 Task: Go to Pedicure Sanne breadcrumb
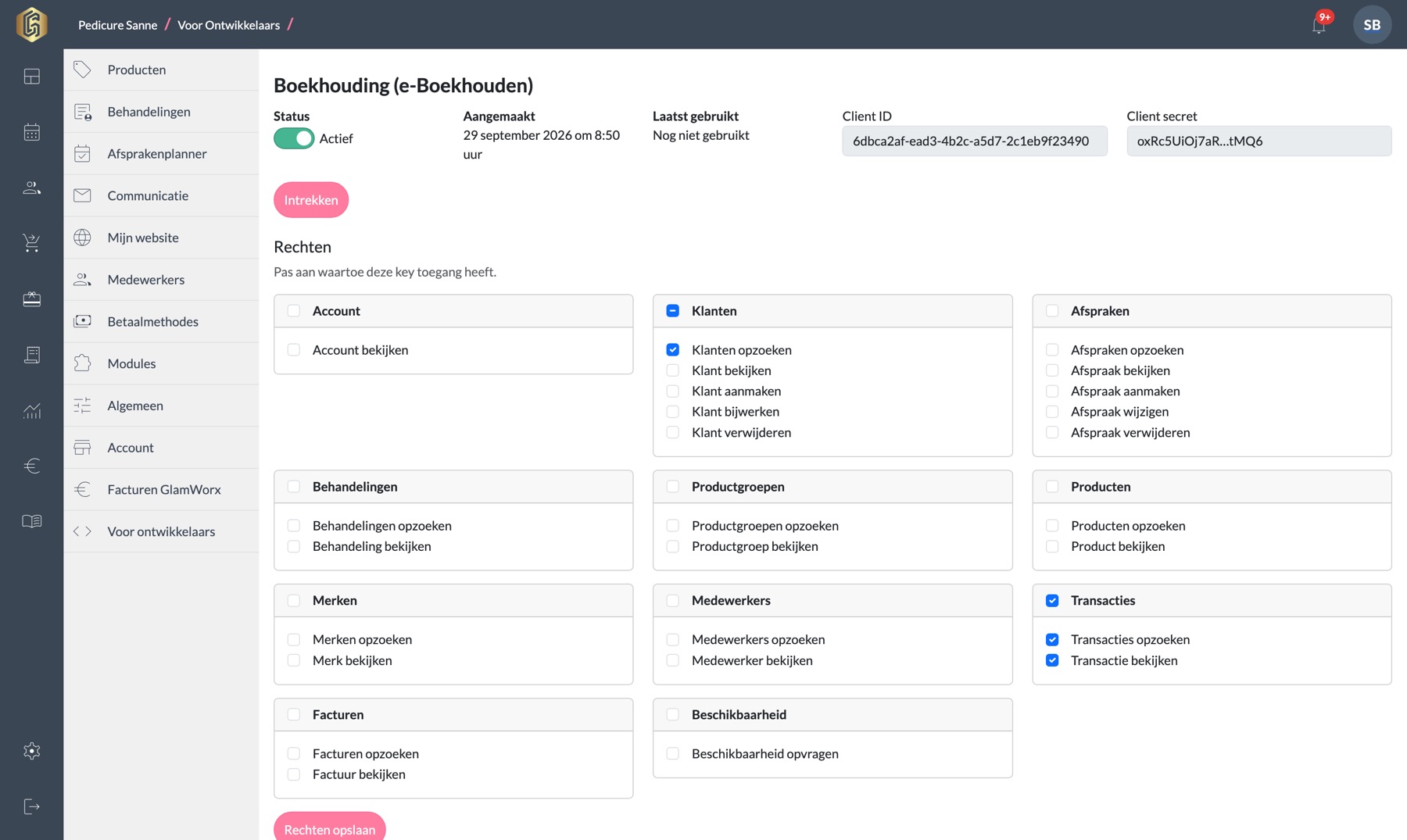[x=117, y=25]
